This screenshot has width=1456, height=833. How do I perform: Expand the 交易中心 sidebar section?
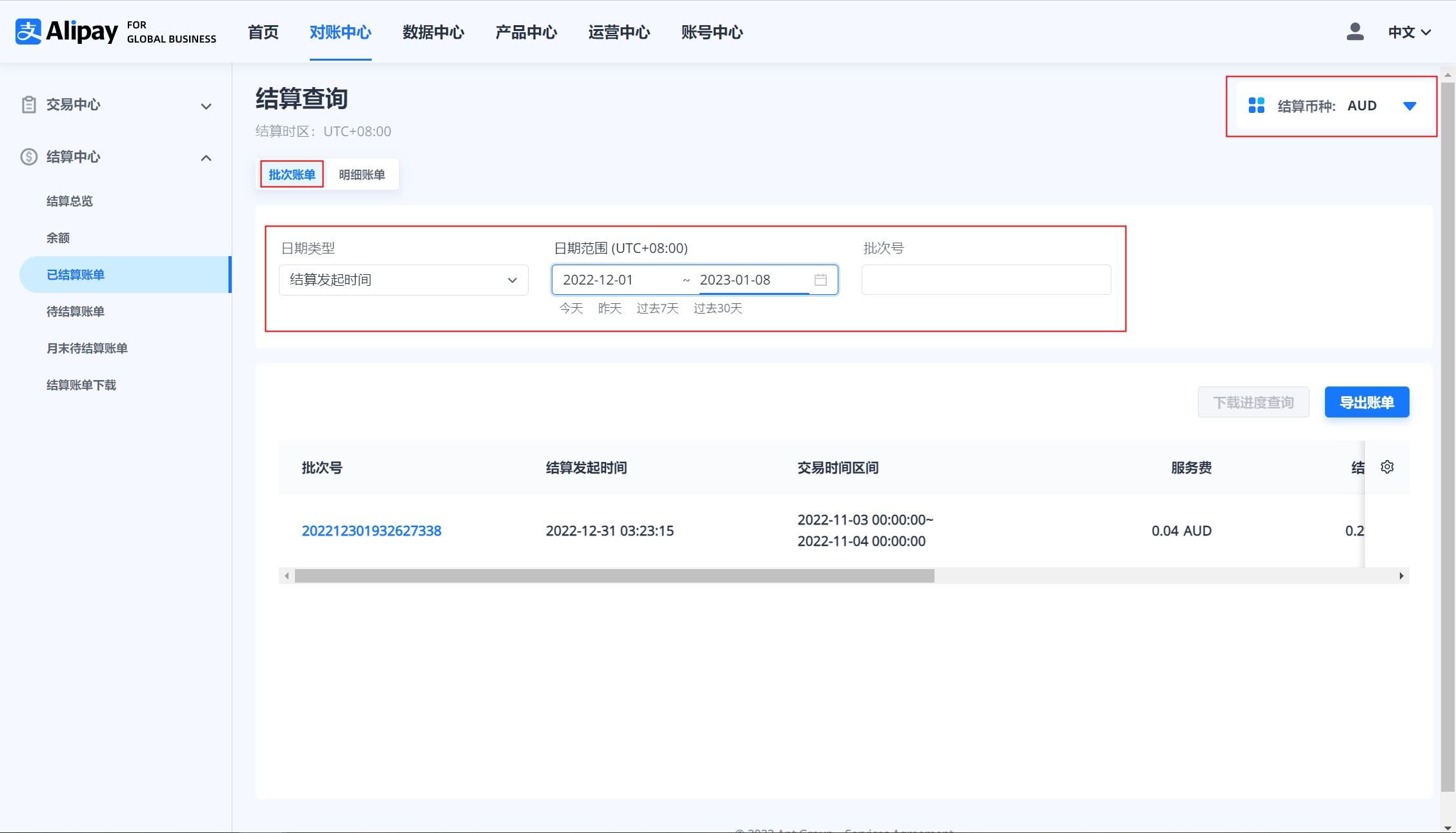[206, 106]
